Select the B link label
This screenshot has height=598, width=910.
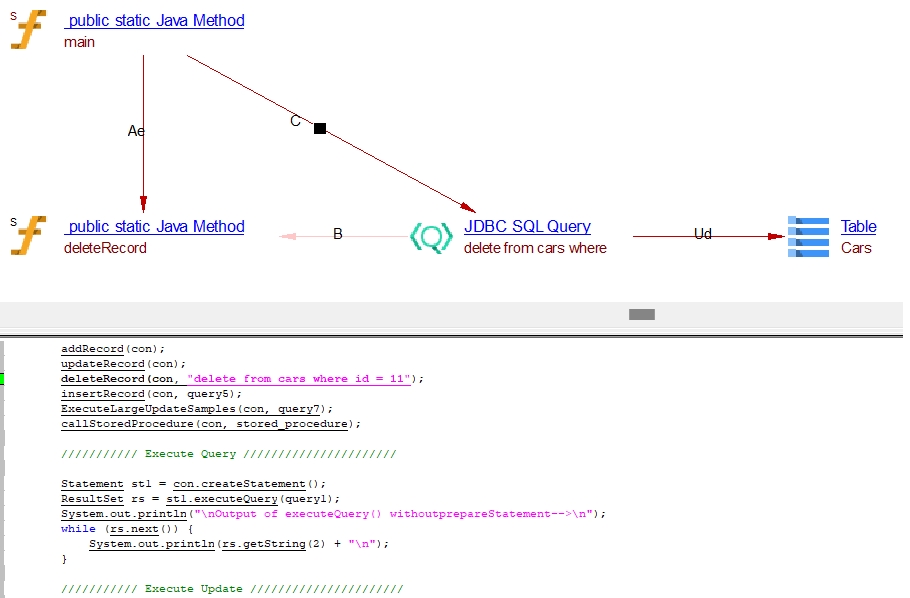point(338,234)
